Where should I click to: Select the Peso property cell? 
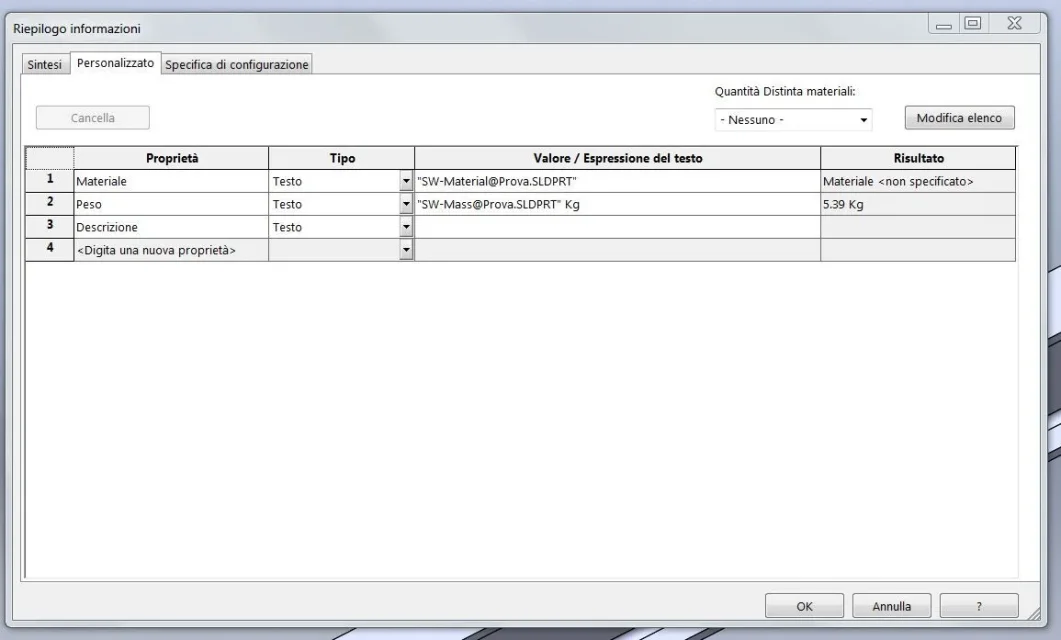pyautogui.click(x=171, y=204)
